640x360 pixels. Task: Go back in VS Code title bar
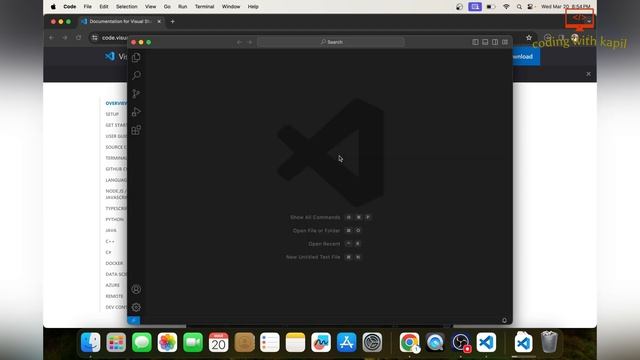click(x=240, y=42)
